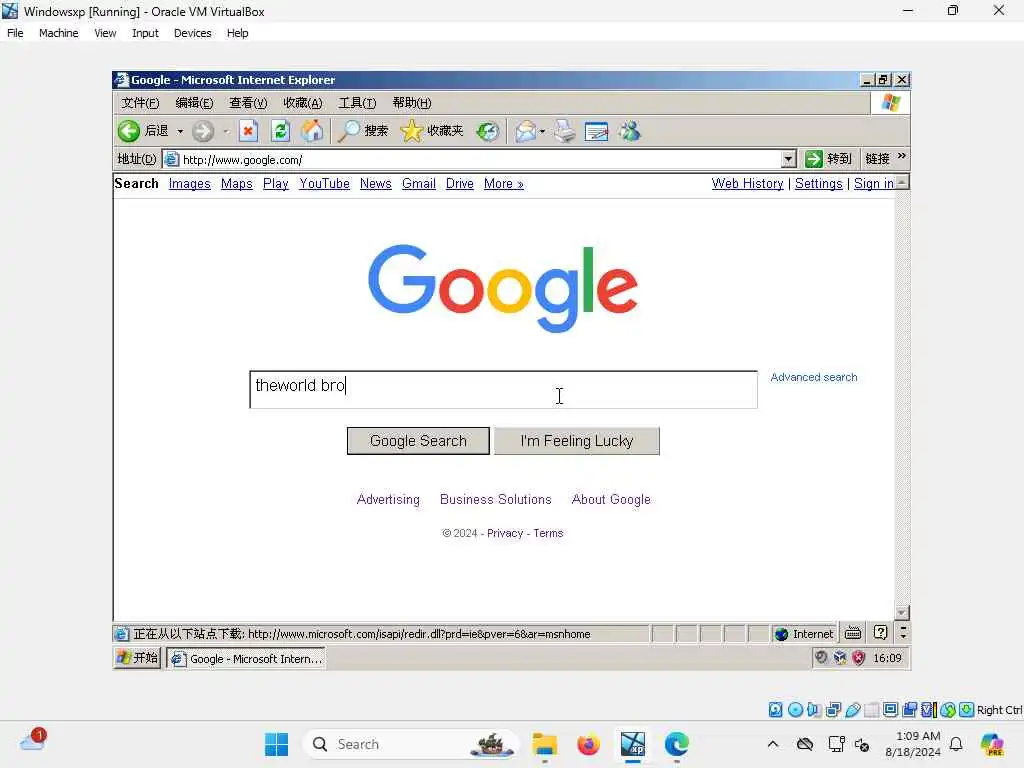Click the History clock-globe icon

click(487, 131)
